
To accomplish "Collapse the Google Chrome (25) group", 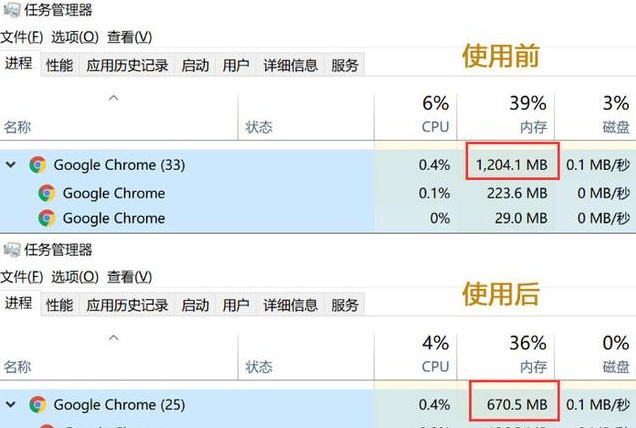I will point(11,404).
